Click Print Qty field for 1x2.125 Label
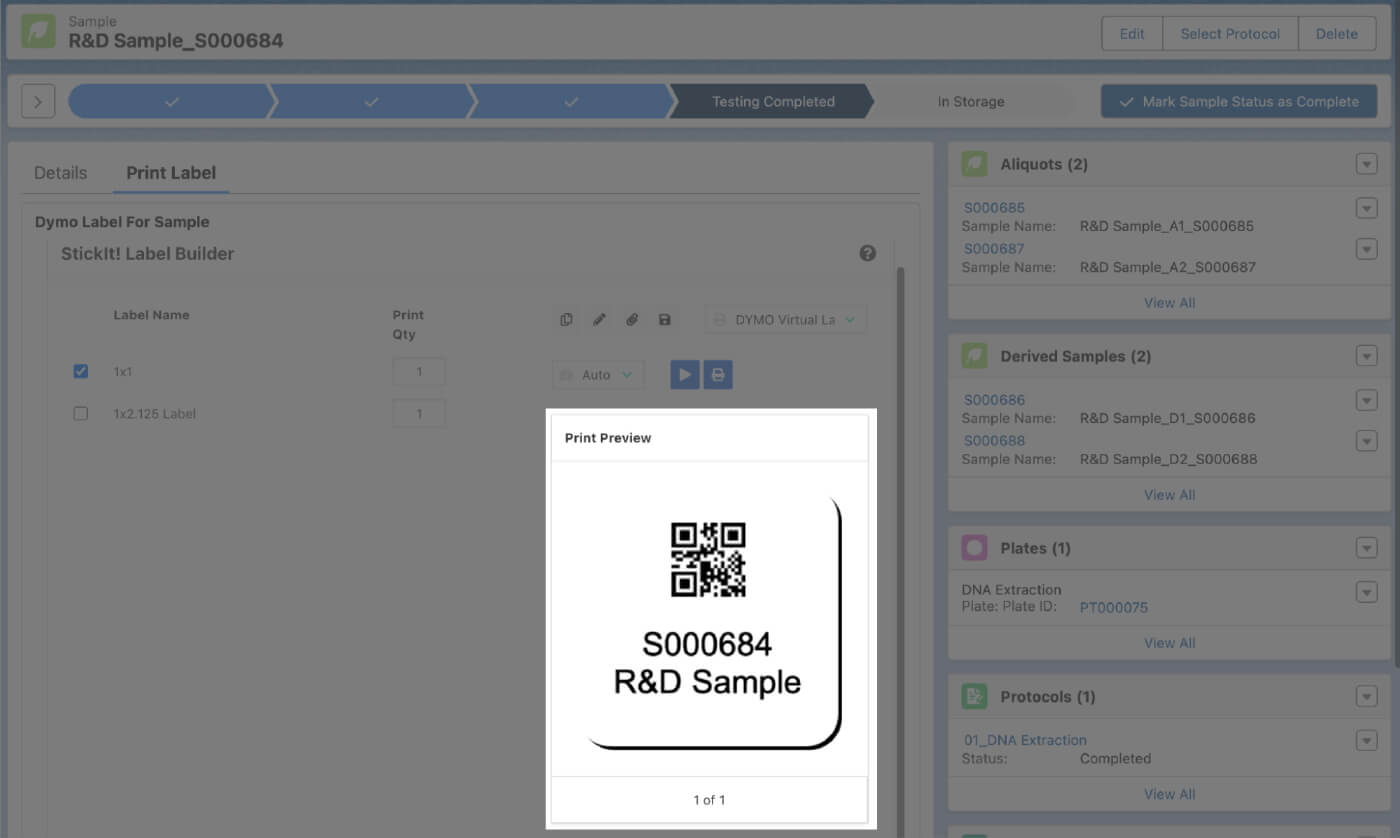 point(419,414)
